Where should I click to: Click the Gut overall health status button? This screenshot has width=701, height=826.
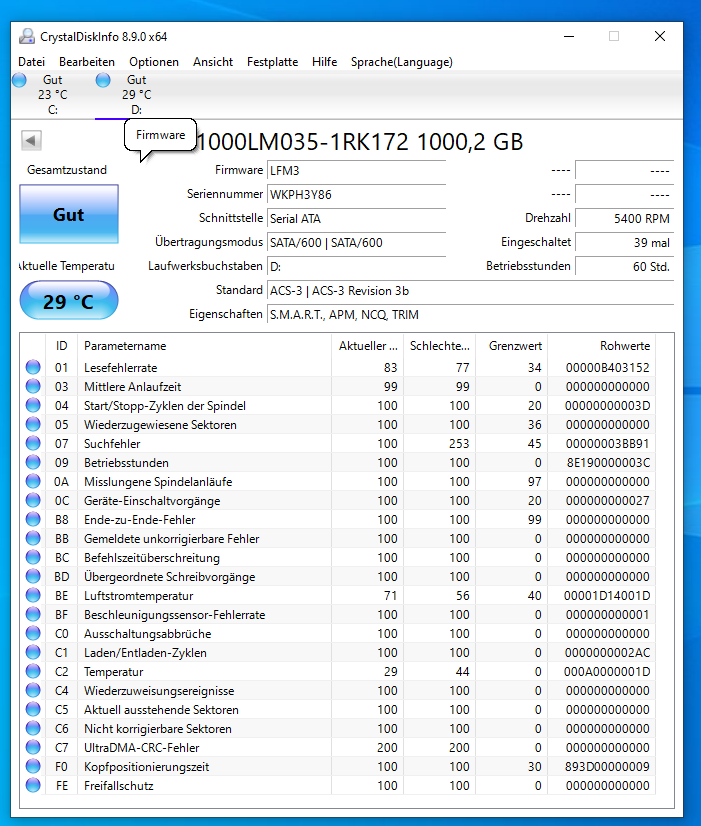pos(69,214)
